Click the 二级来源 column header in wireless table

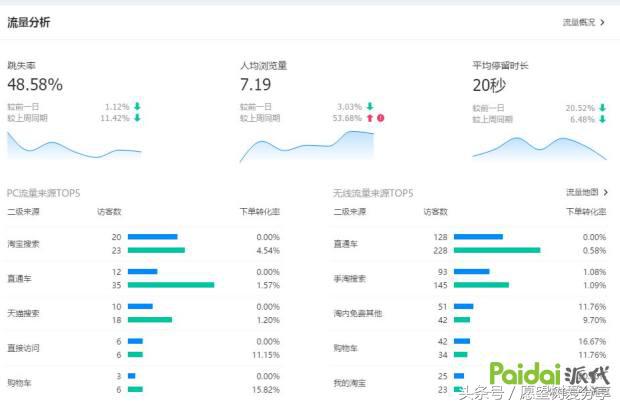(x=350, y=212)
